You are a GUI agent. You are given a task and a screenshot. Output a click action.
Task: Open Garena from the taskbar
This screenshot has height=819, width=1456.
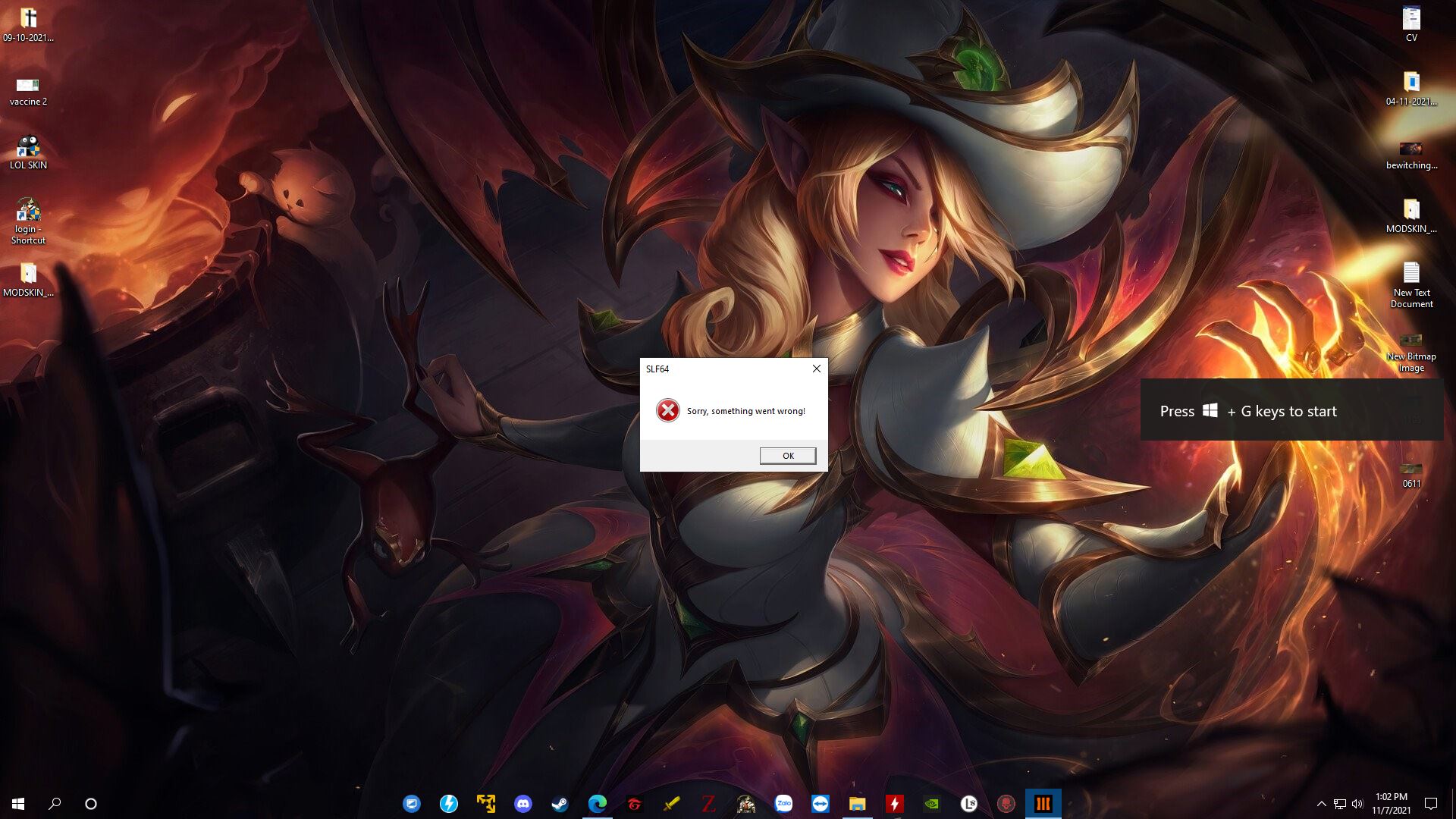click(634, 804)
